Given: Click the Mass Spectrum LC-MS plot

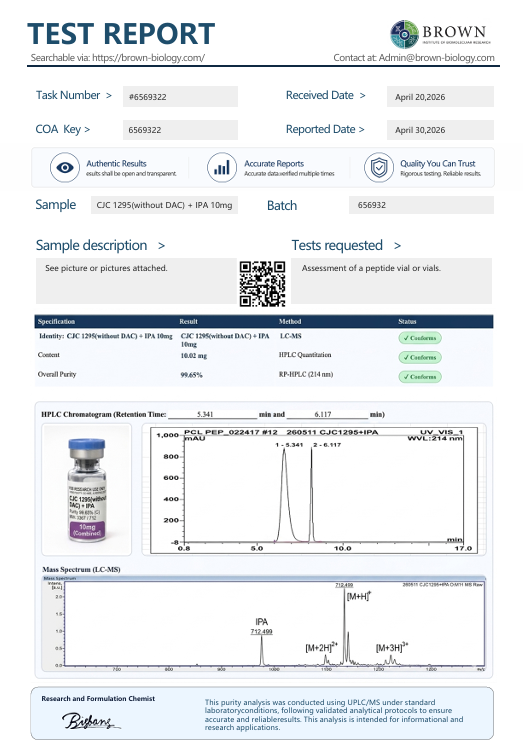Looking at the screenshot, I should (264, 624).
